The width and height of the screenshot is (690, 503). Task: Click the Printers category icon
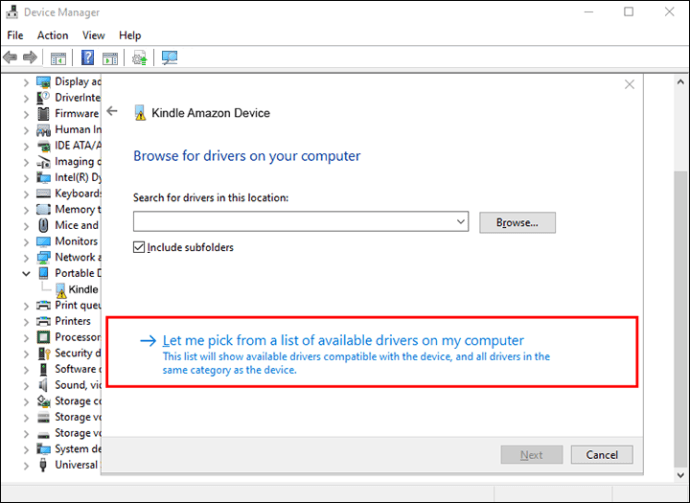(x=44, y=321)
